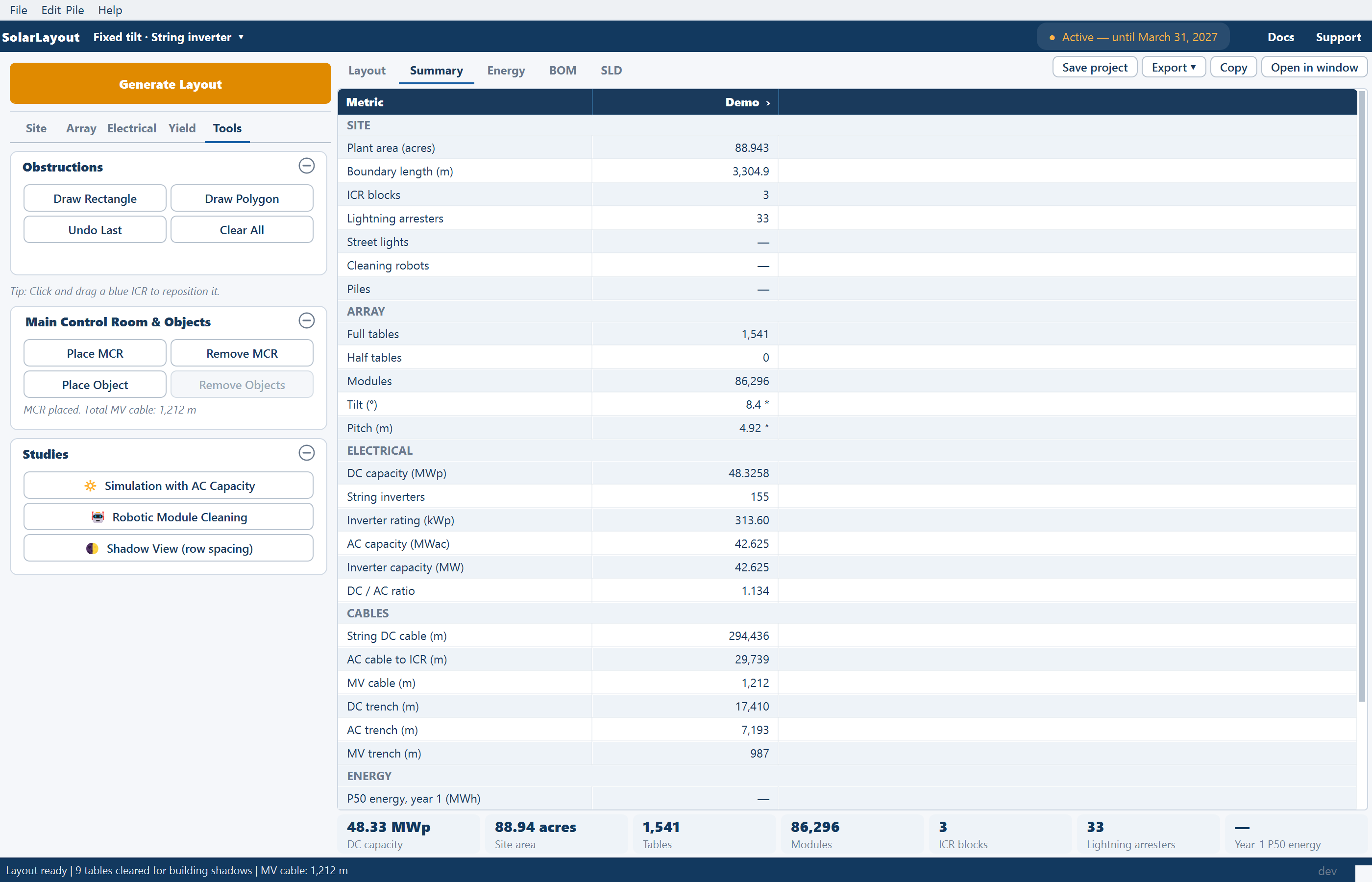Click the Copy button

pos(1233,67)
